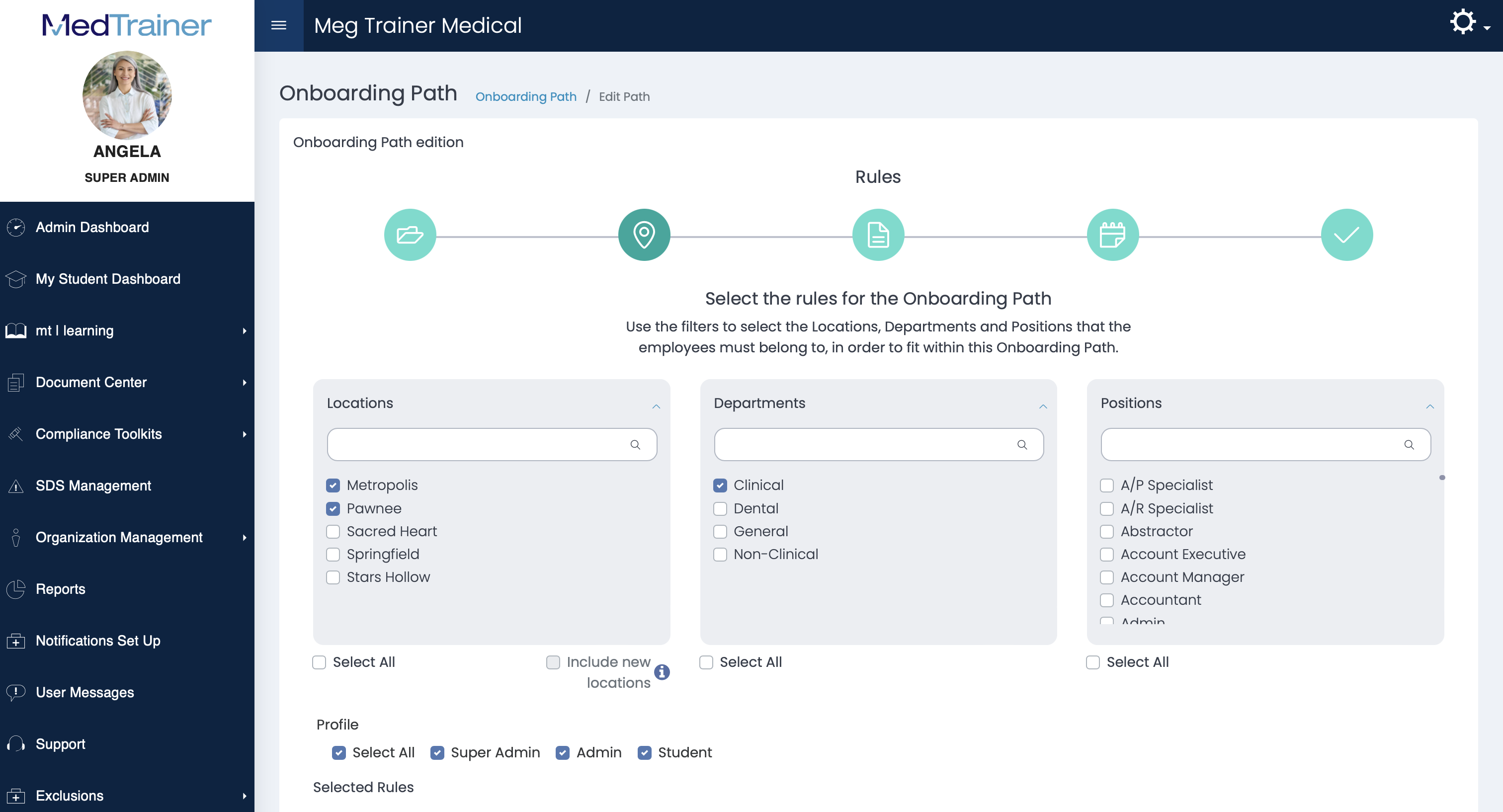Screen dimensions: 1503x812
Task: Select the calendar step in the Rules stepper
Action: [x=1113, y=235]
